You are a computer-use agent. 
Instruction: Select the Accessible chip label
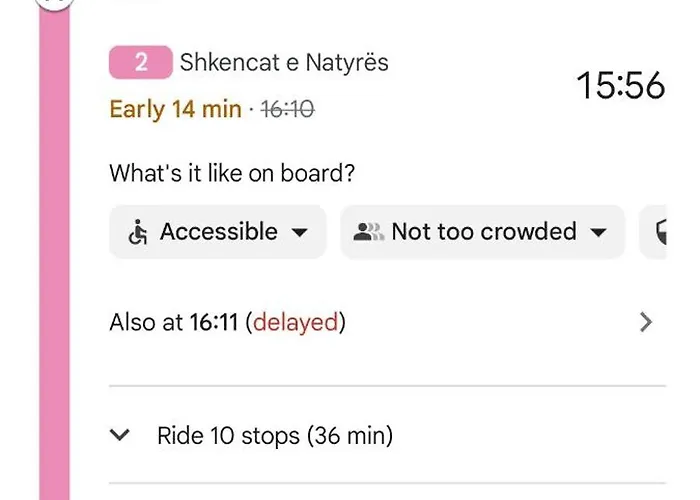click(x=219, y=232)
